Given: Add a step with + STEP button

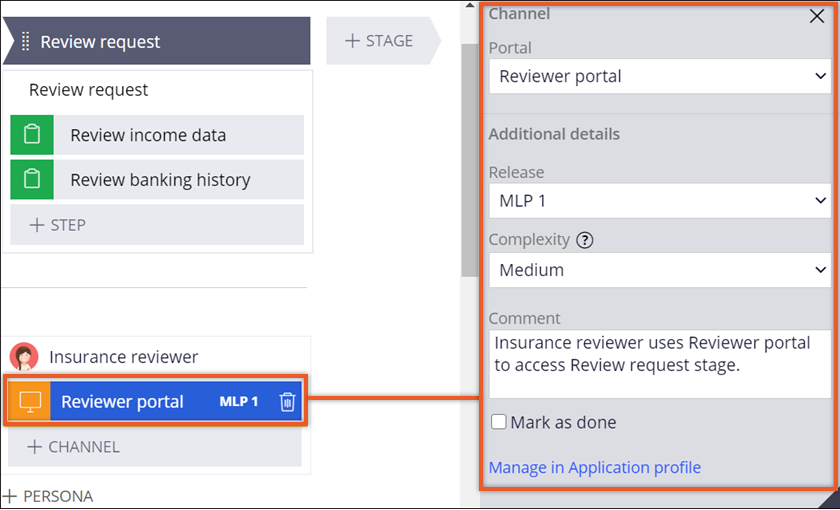Looking at the screenshot, I should [157, 225].
